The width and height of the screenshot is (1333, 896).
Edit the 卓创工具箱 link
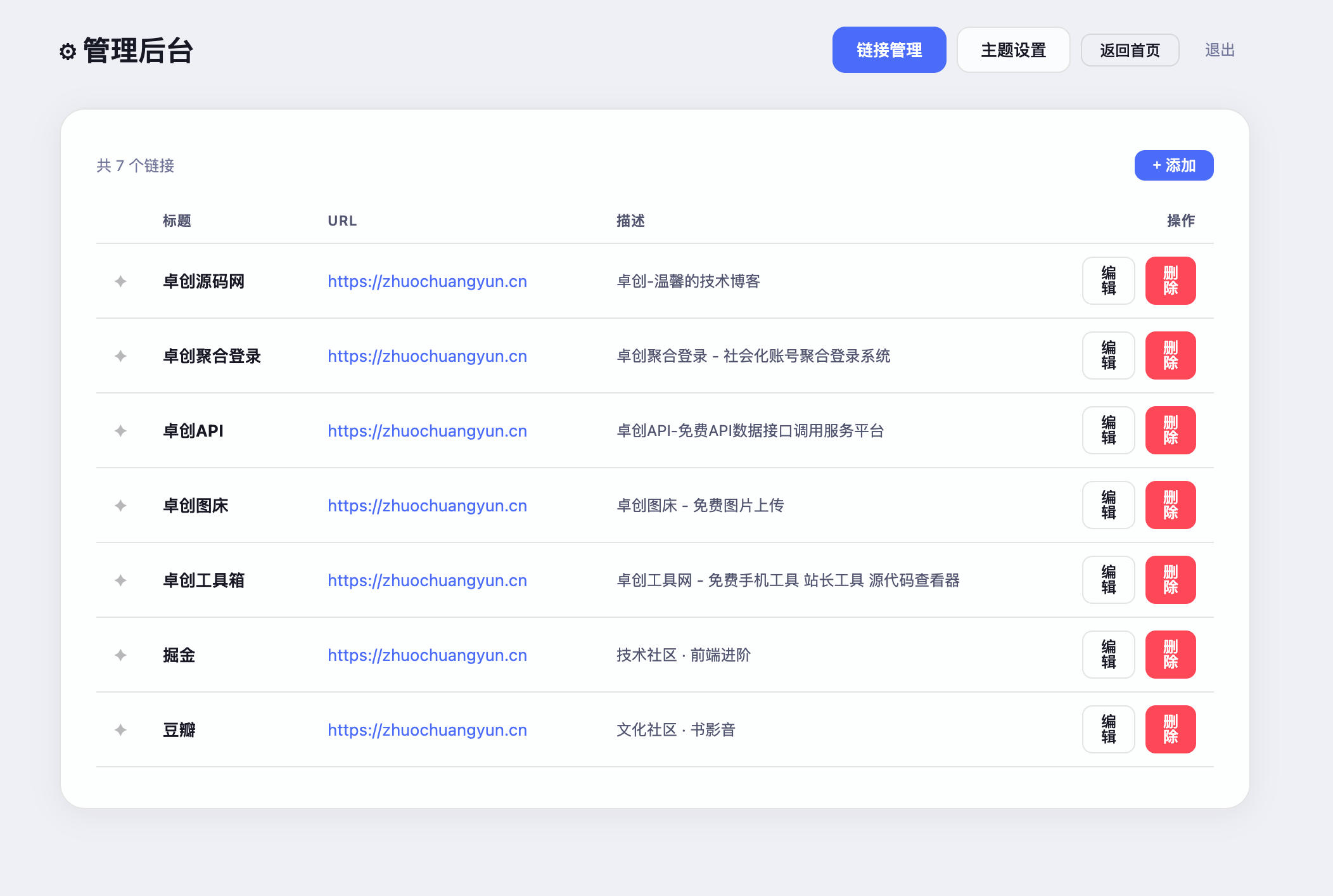click(x=1108, y=580)
